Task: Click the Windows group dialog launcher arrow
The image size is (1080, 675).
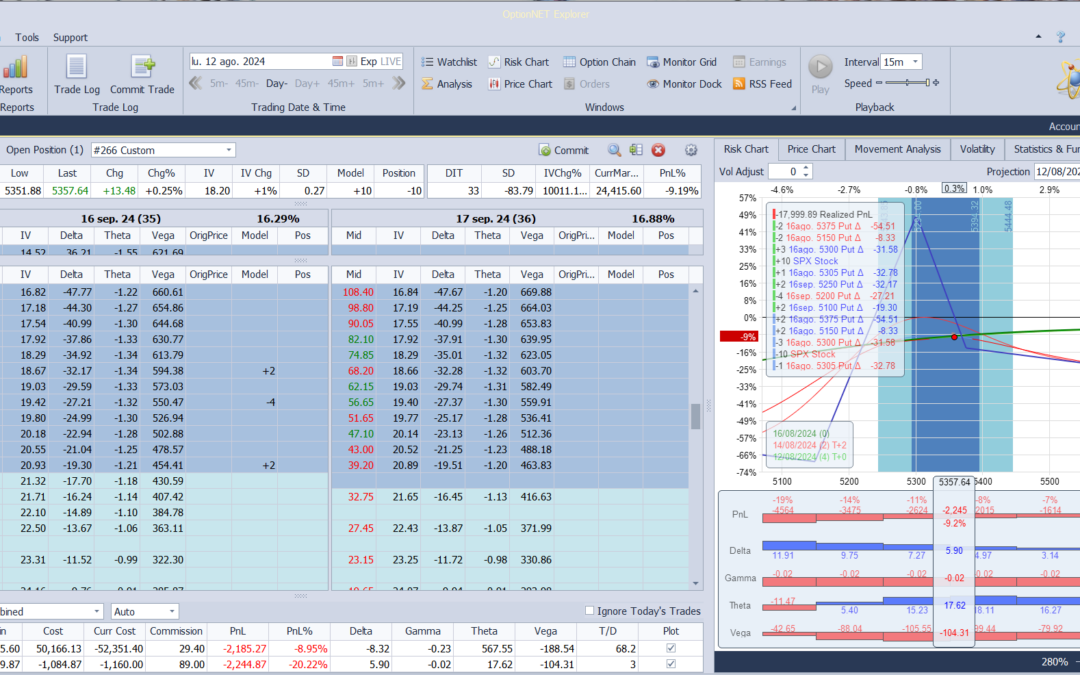Action: (793, 108)
